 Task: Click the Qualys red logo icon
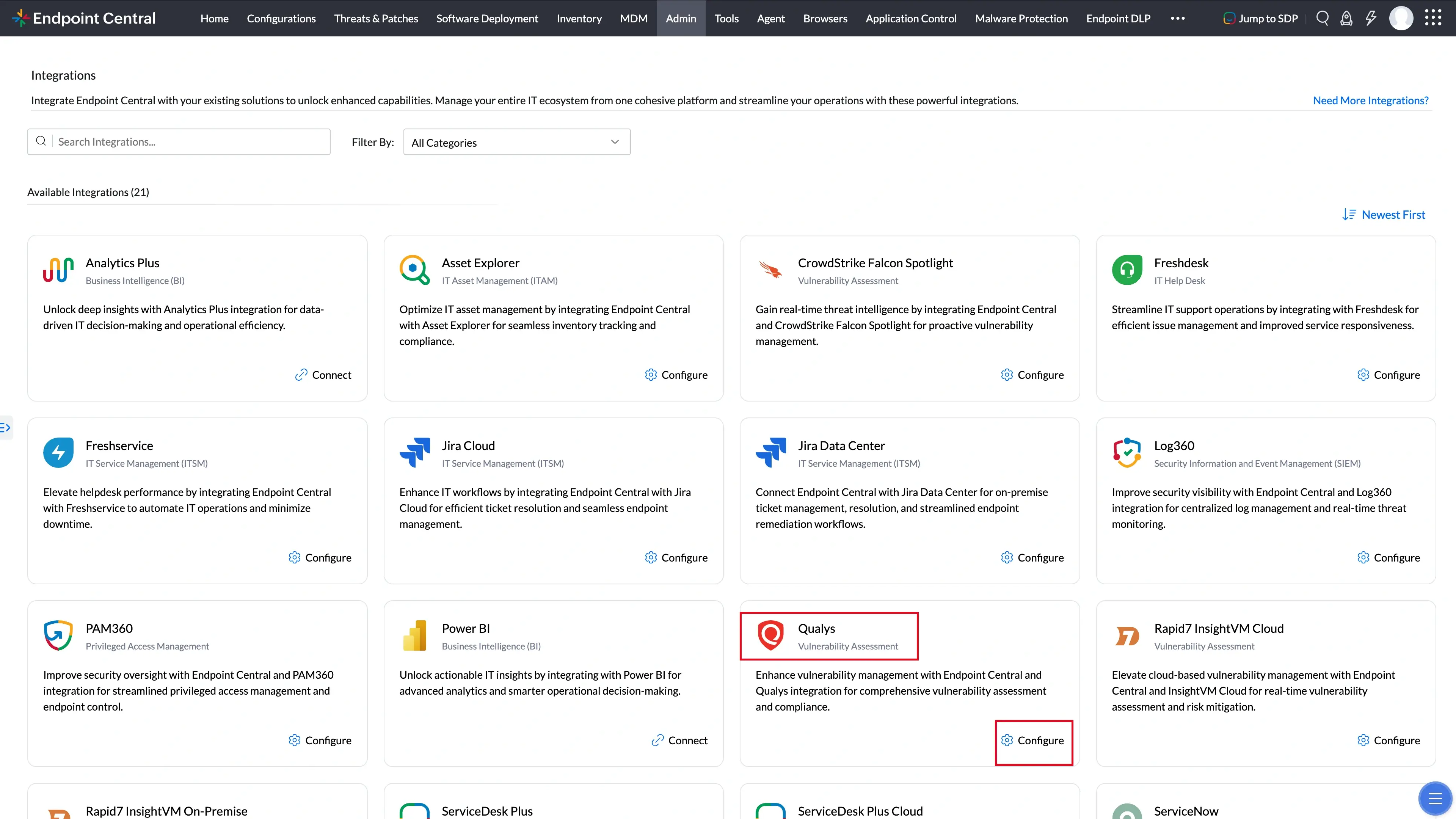tap(770, 635)
